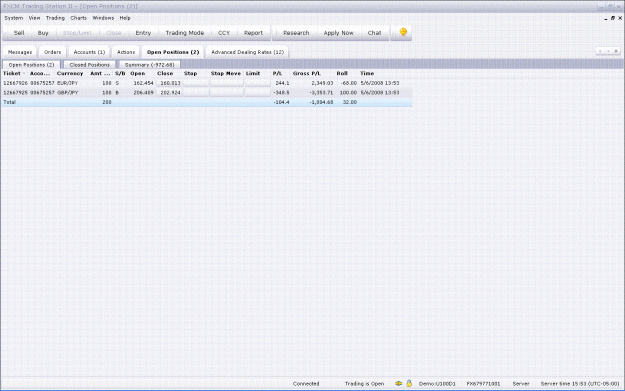Screen dimensions: 625x391
Task: Click open price 162.454
Action: pyautogui.click(x=143, y=83)
